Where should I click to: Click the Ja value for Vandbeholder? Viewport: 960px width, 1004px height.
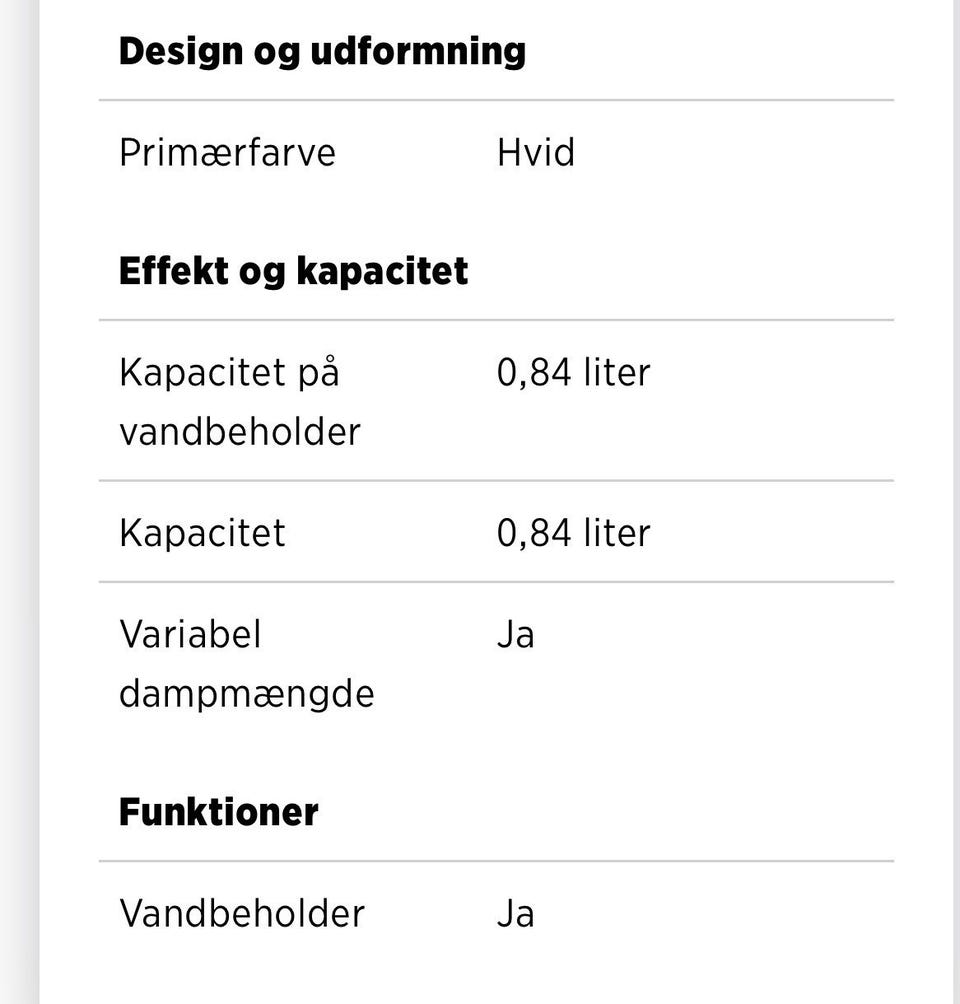[516, 914]
